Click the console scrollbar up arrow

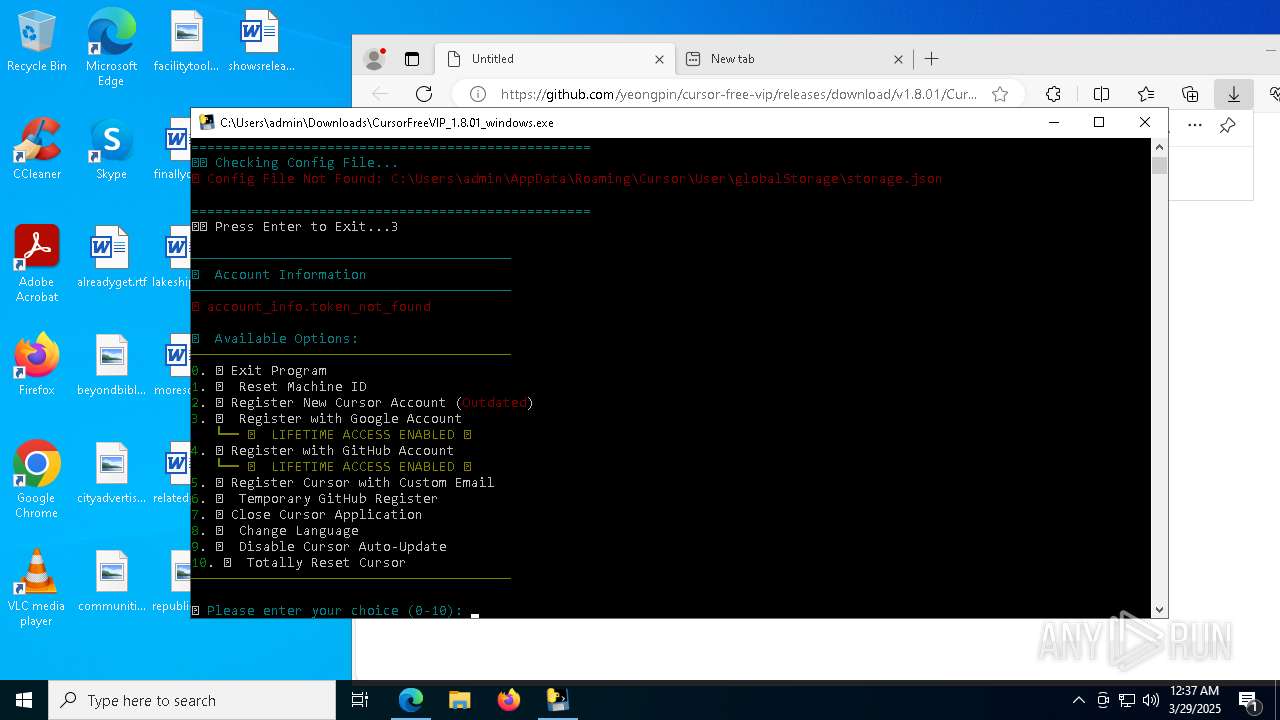point(1160,147)
